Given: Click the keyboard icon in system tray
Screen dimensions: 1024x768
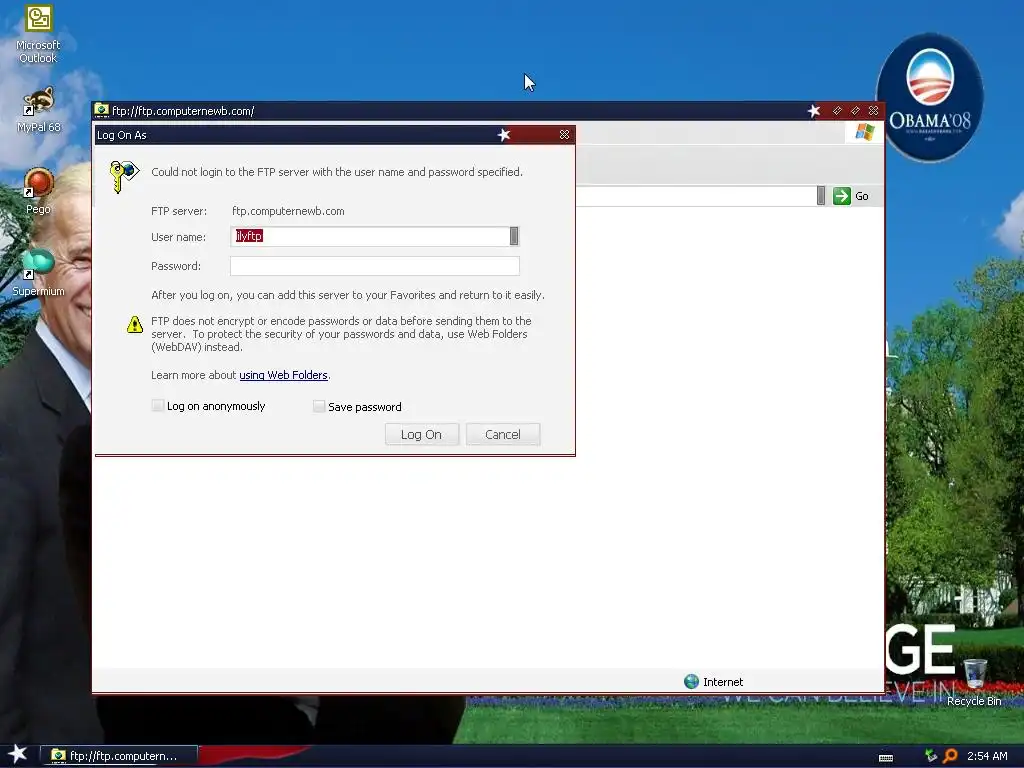Looking at the screenshot, I should coord(886,757).
